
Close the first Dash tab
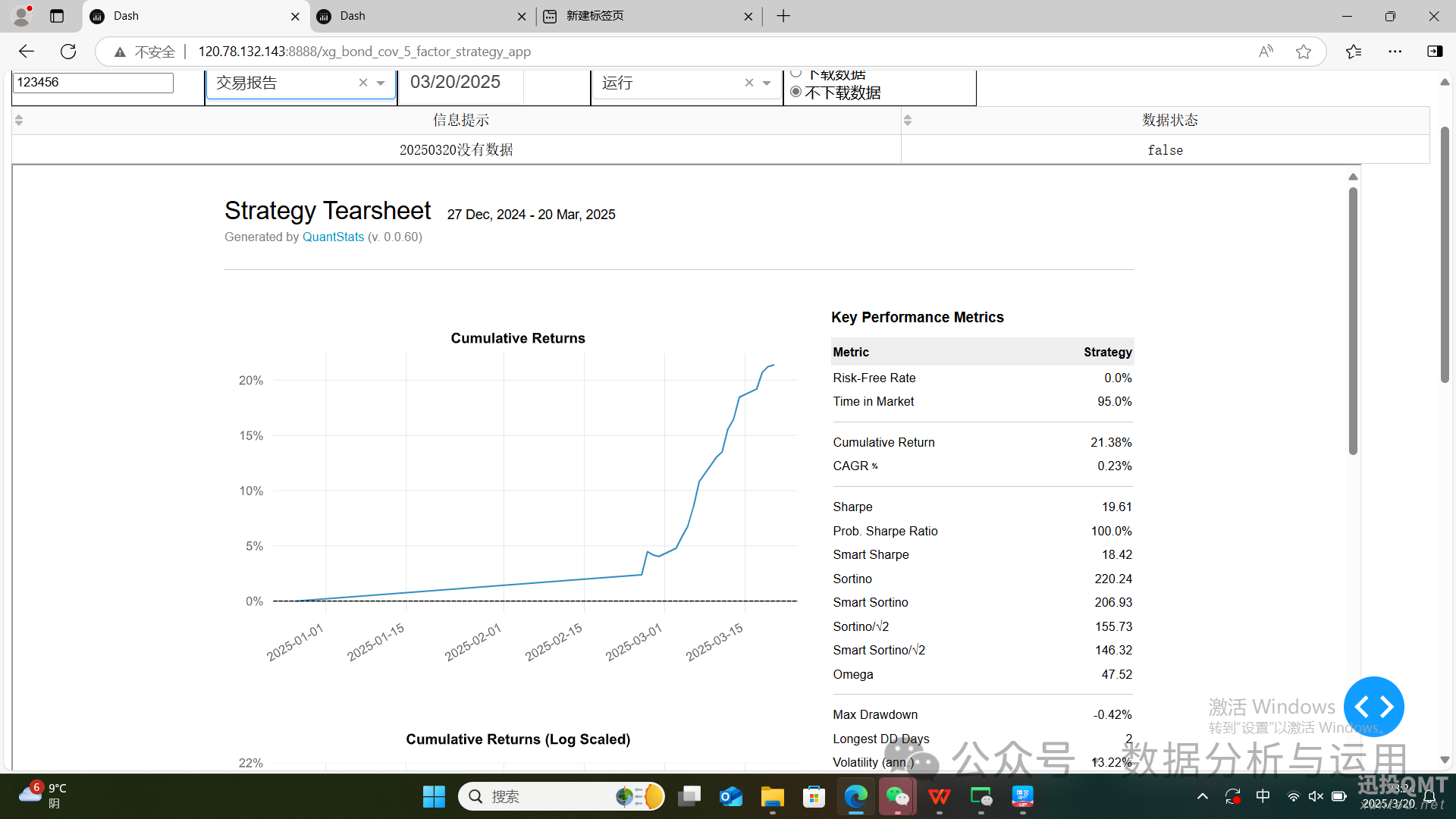click(x=295, y=16)
